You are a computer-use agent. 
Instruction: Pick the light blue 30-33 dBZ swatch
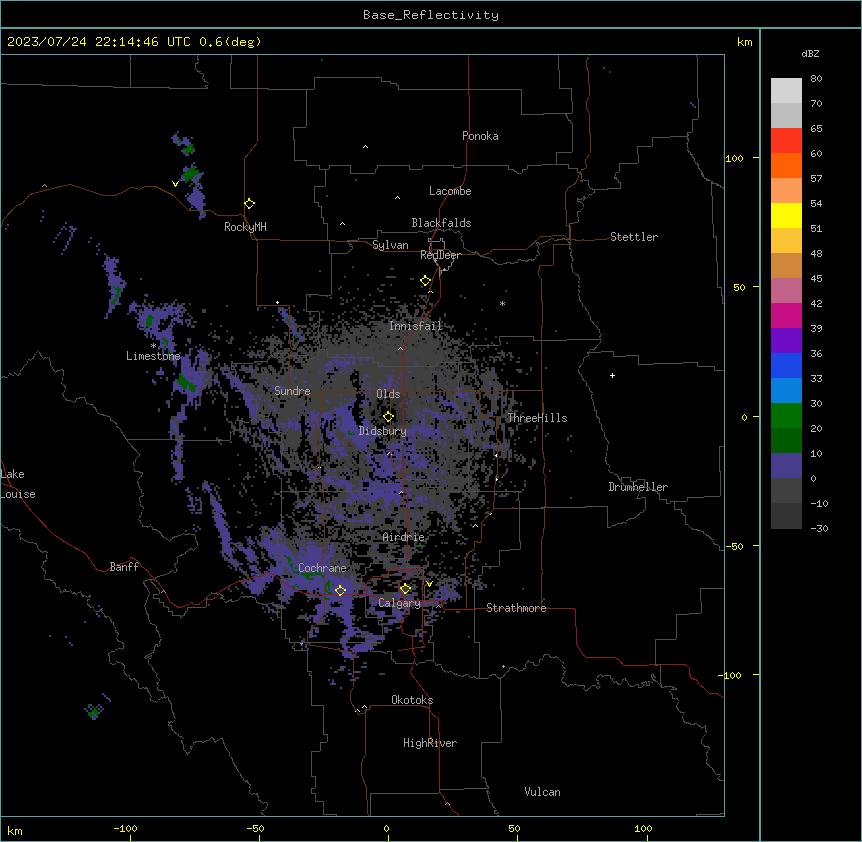pyautogui.click(x=786, y=391)
